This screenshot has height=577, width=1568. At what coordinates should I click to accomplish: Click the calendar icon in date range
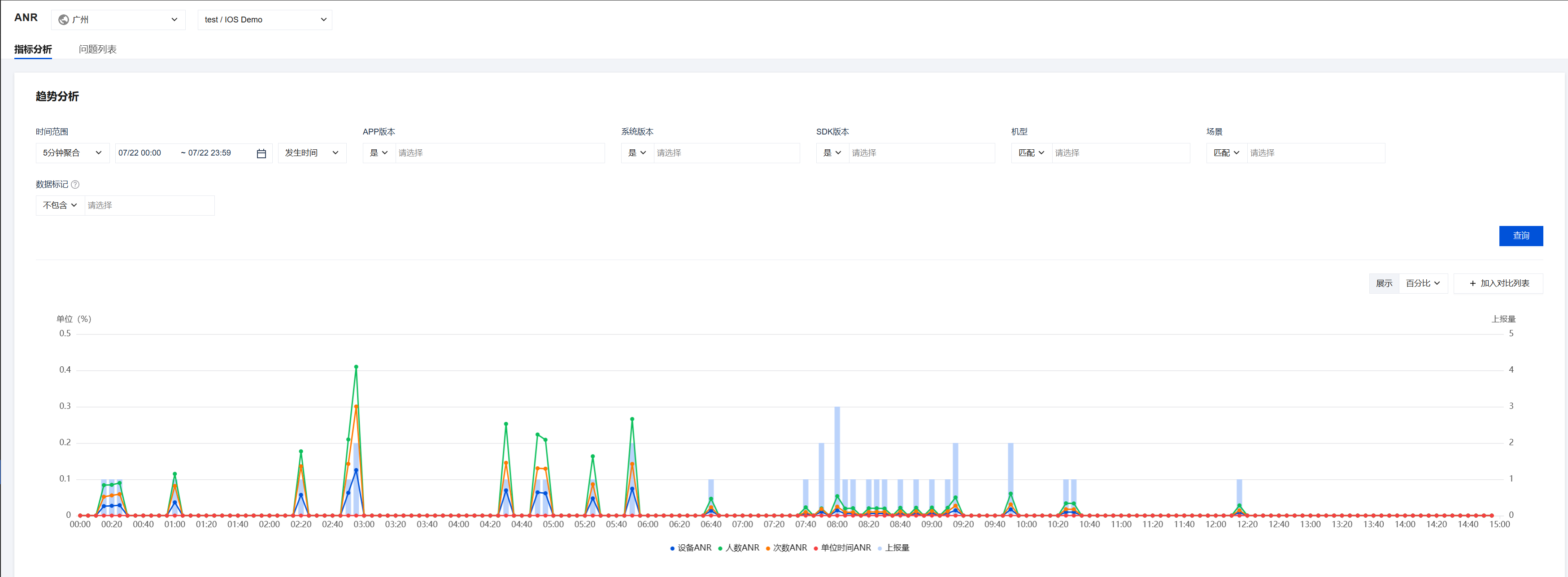pos(261,153)
